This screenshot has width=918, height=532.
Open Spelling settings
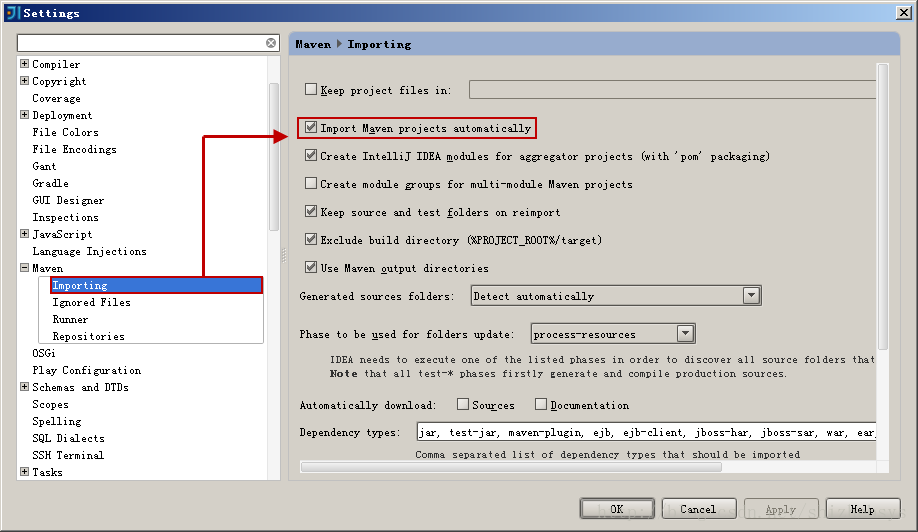coord(57,421)
